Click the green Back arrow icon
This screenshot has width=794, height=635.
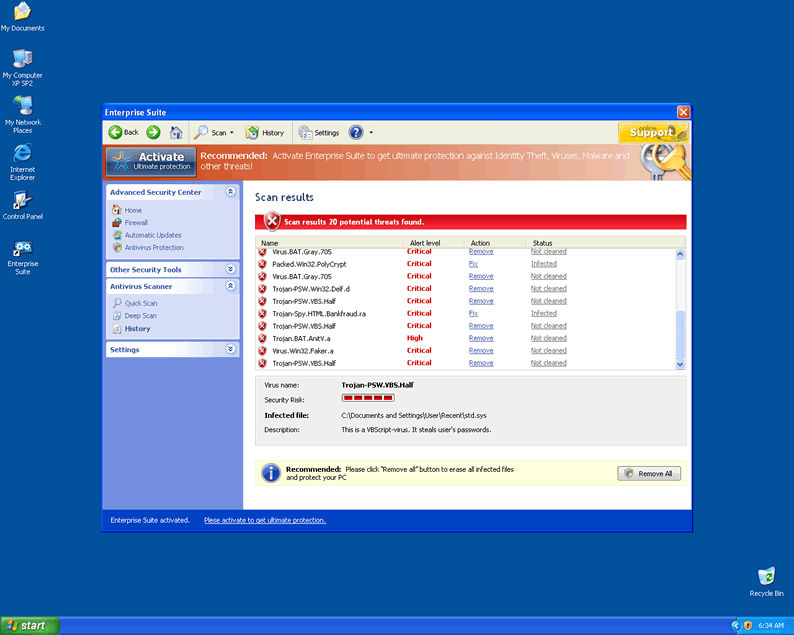(x=116, y=132)
